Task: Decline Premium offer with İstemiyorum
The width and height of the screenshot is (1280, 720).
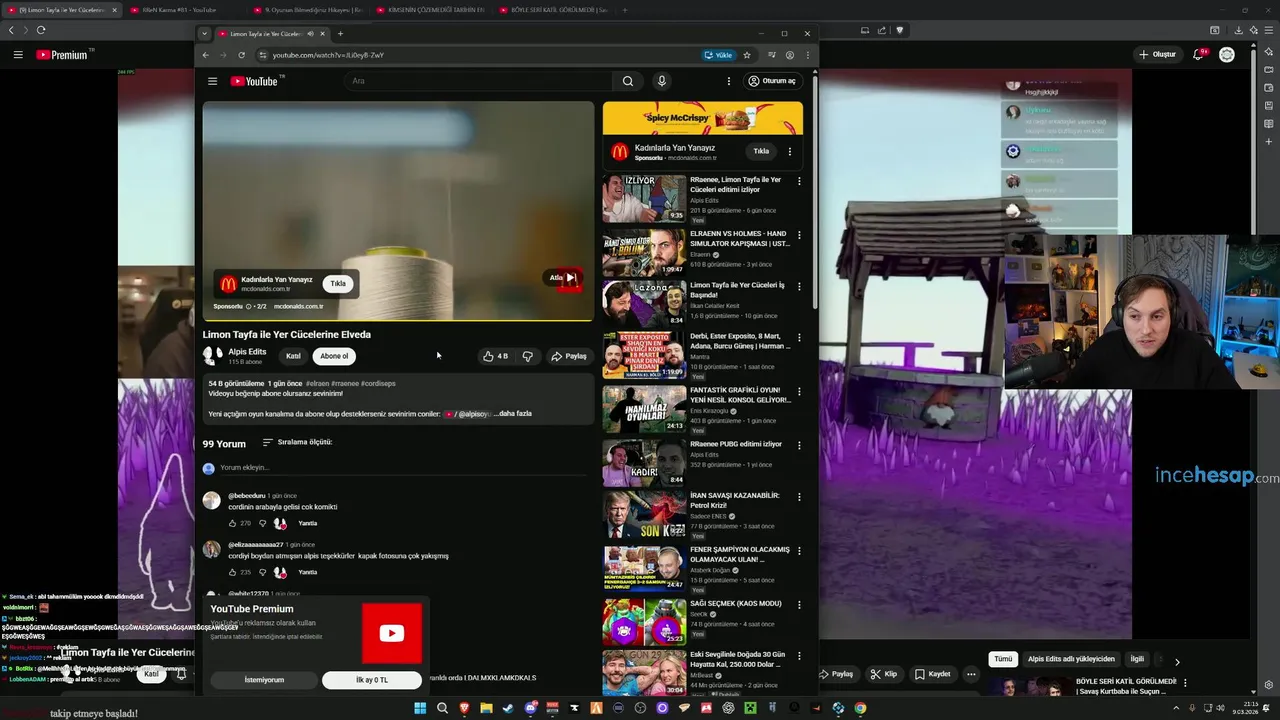Action: point(264,680)
